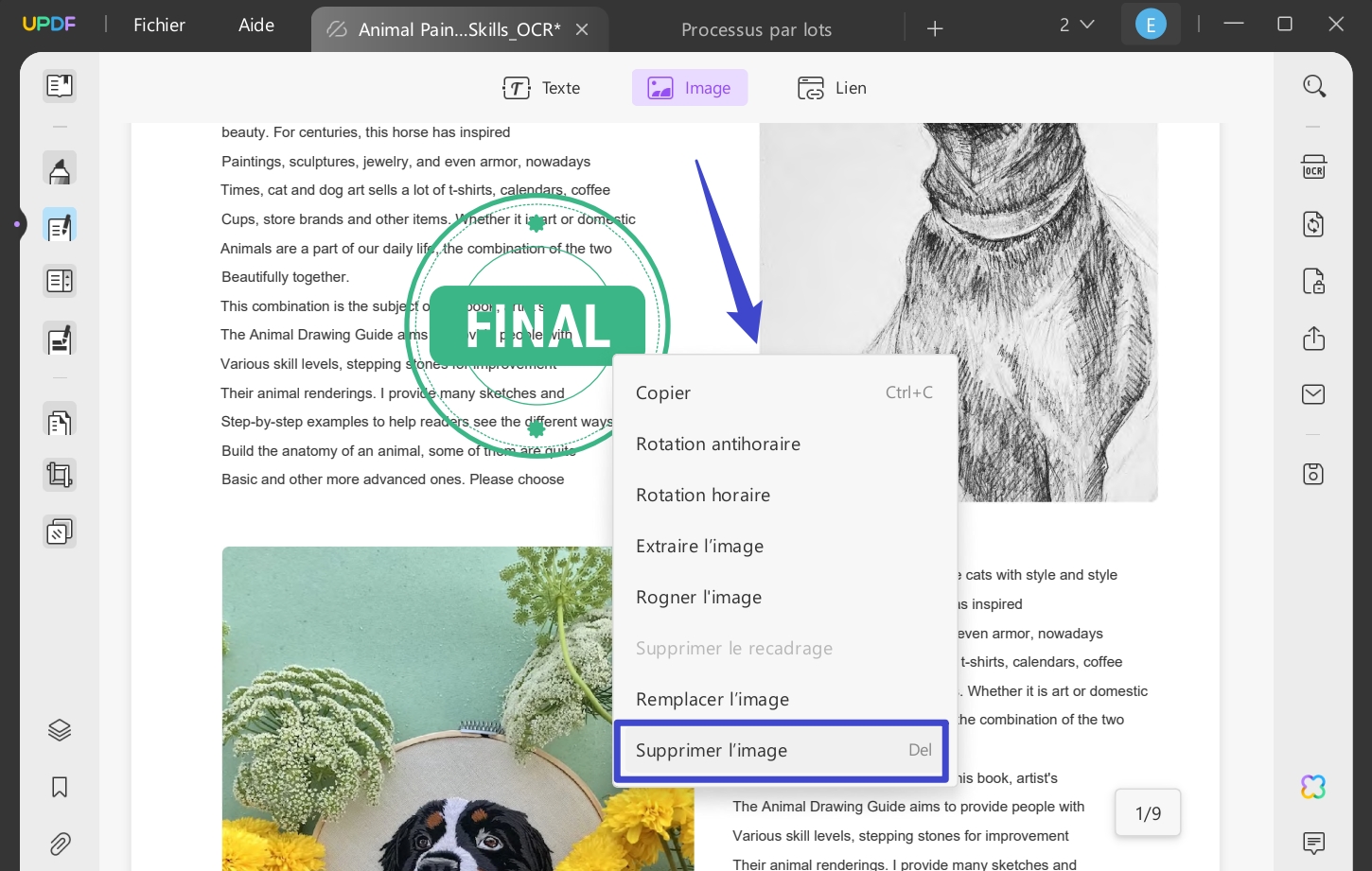Image resolution: width=1372 pixels, height=871 pixels.
Task: Select the FINAL stamp on page
Action: point(537,326)
